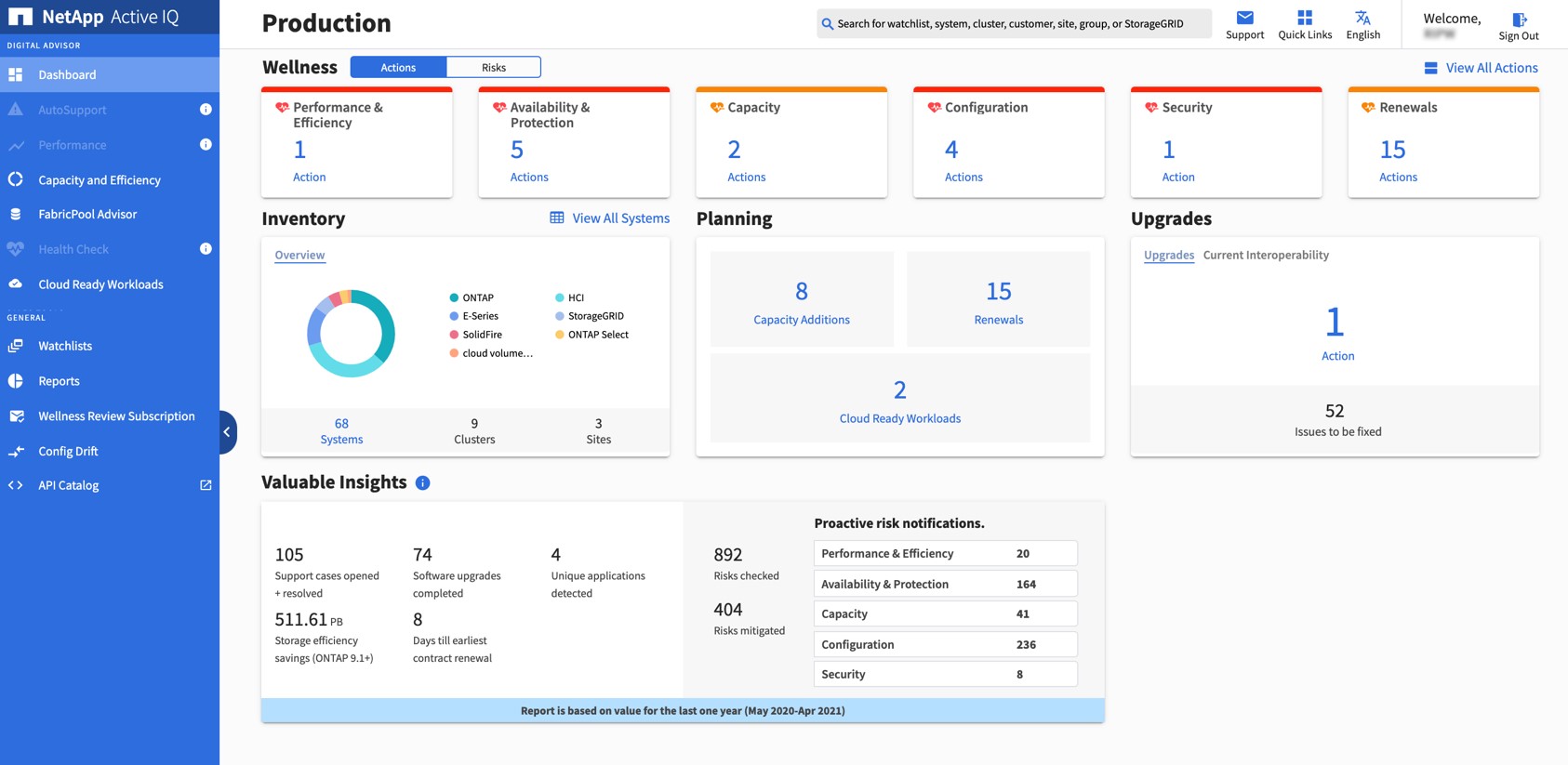
Task: Open 15 Renewals tile in Planning
Action: 999,299
